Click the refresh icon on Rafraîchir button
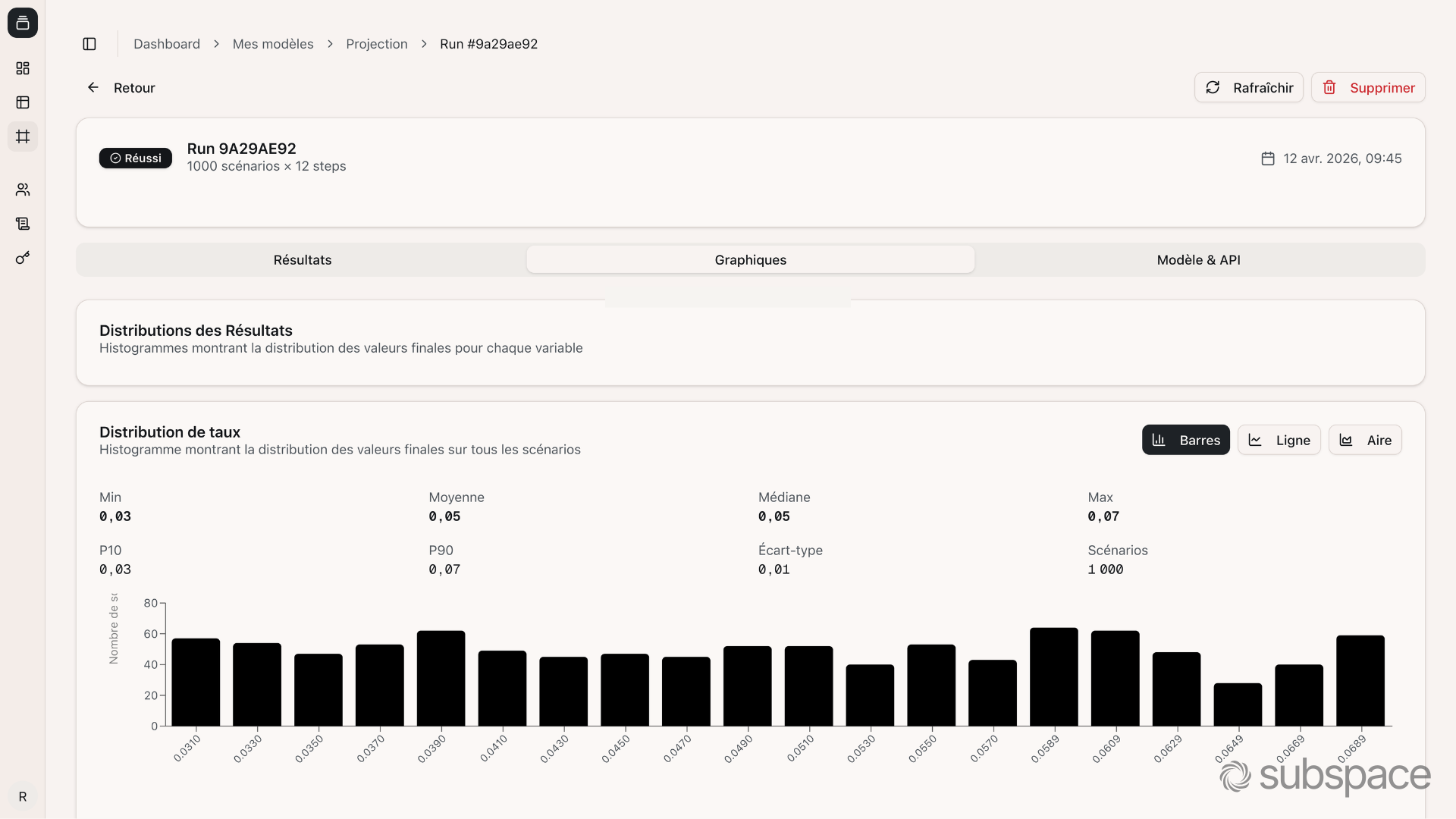Viewport: 1456px width, 819px height. pyautogui.click(x=1213, y=87)
